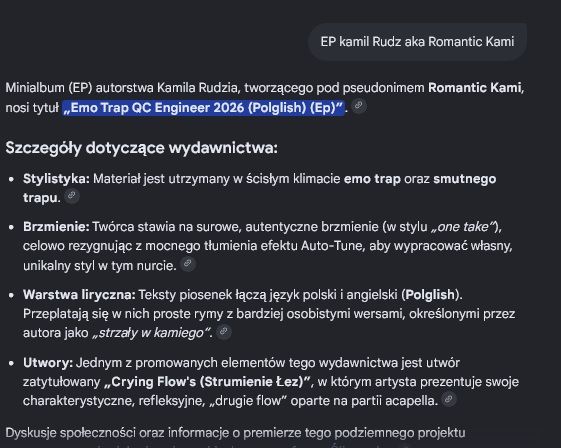Click italic 'one take' phrase

pos(463,227)
